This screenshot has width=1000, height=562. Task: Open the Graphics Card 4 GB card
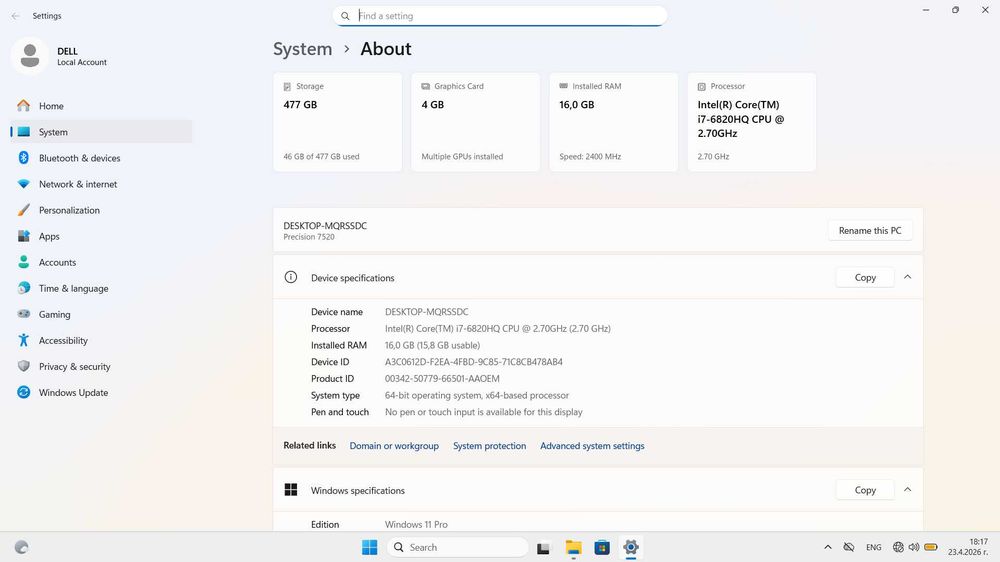476,122
